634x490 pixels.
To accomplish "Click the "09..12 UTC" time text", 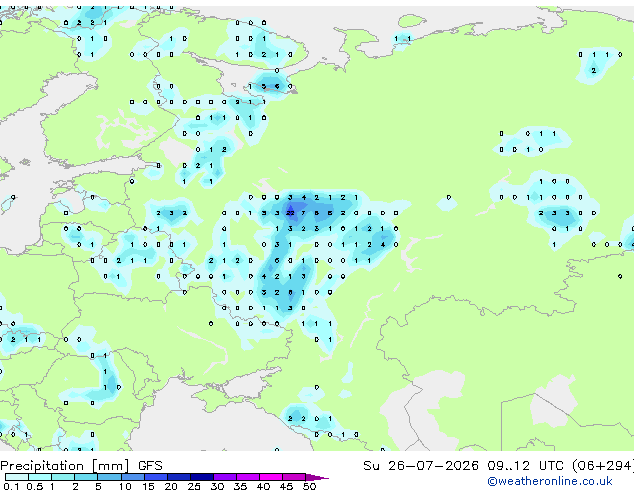I will 525,466.
